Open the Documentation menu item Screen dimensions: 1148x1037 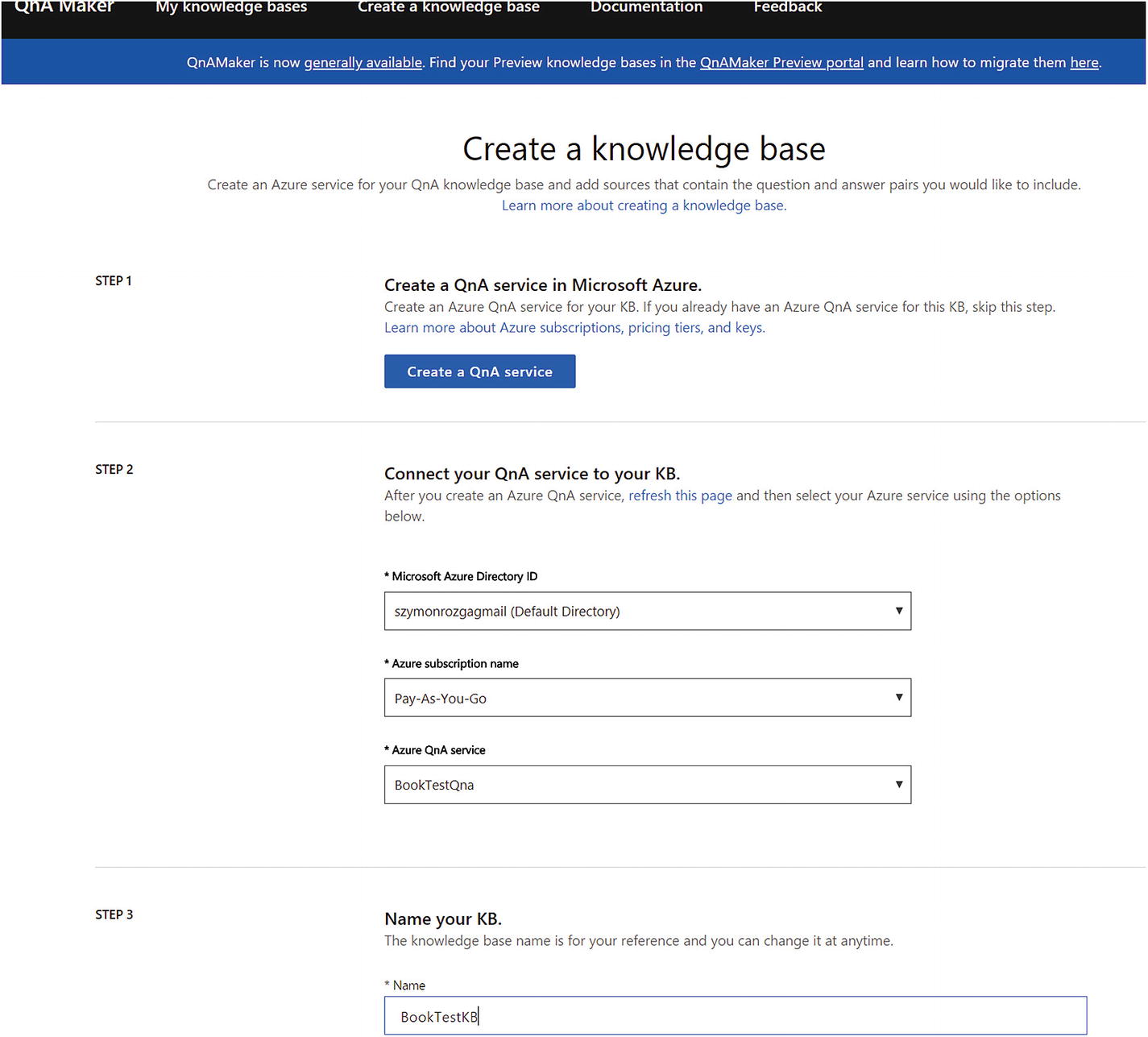click(647, 6)
